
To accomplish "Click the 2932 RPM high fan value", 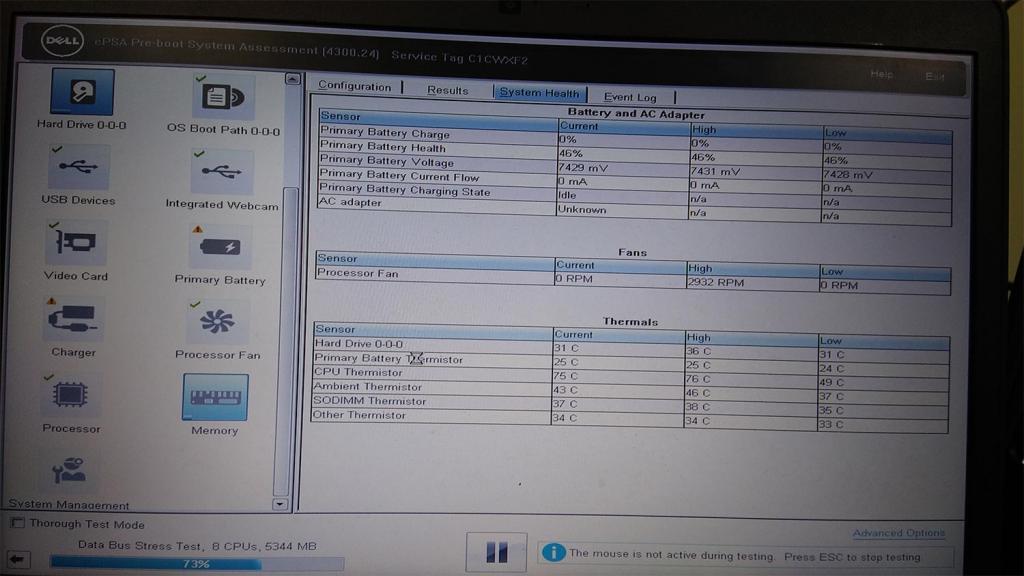I will pos(716,282).
